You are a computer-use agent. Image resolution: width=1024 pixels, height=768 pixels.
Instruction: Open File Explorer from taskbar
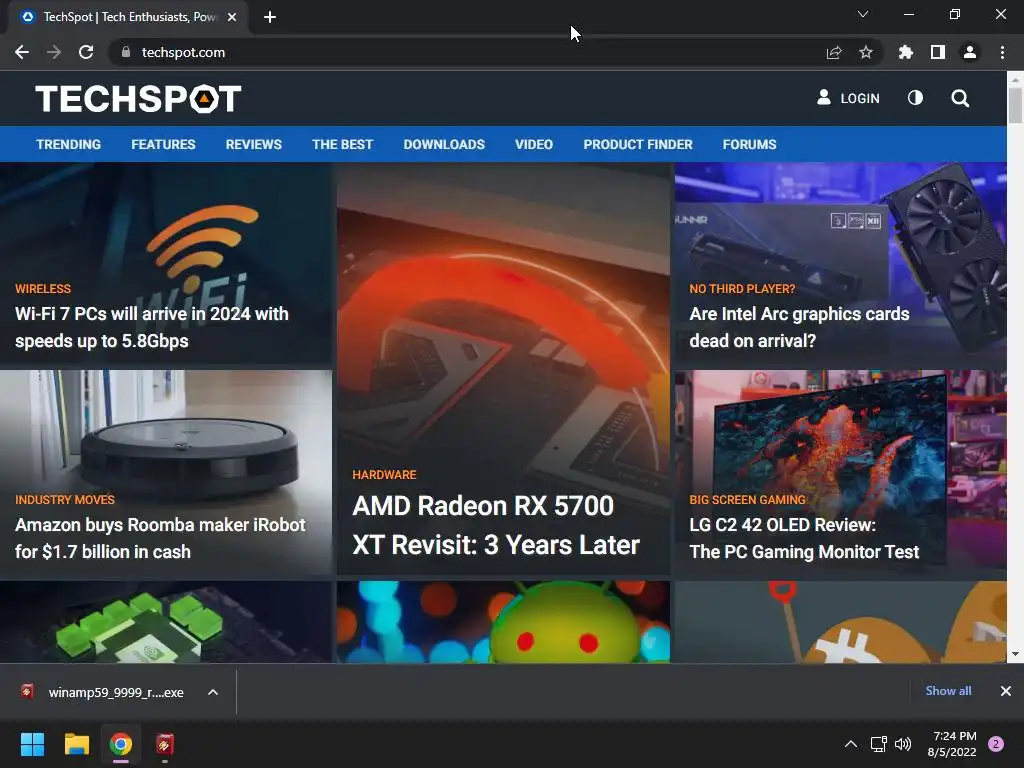click(x=76, y=744)
